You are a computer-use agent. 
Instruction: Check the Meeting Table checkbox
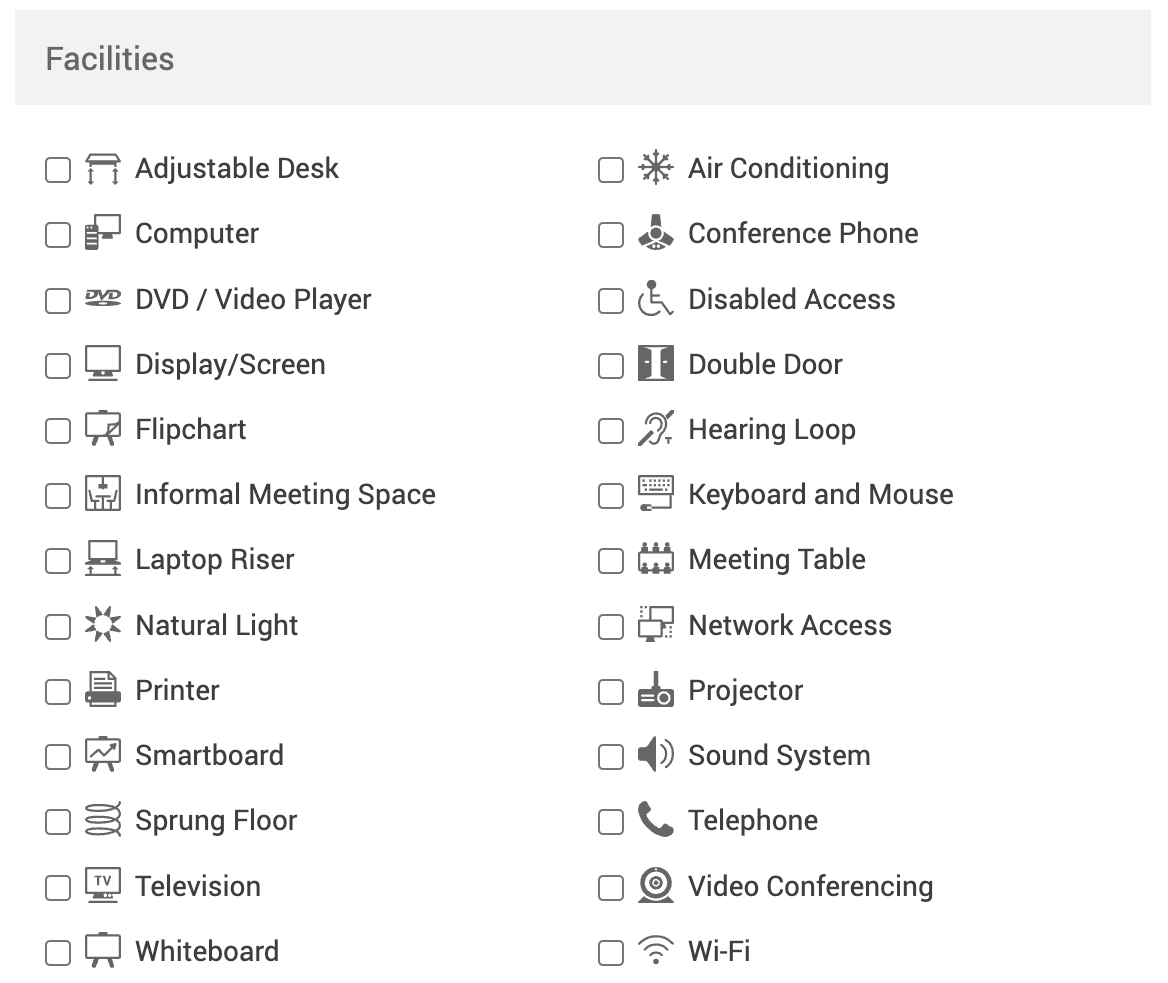(610, 561)
